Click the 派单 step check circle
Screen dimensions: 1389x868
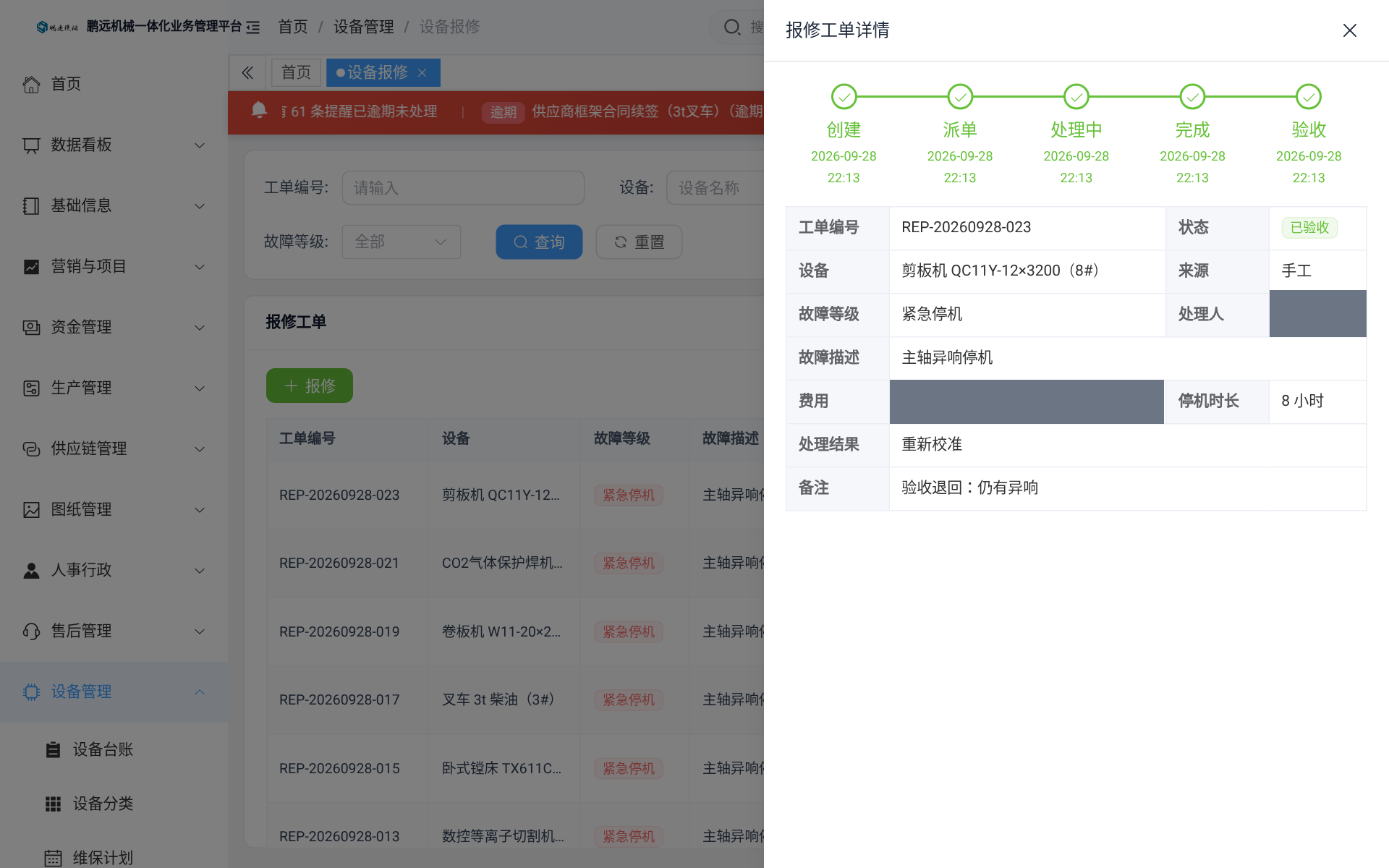pyautogui.click(x=960, y=96)
